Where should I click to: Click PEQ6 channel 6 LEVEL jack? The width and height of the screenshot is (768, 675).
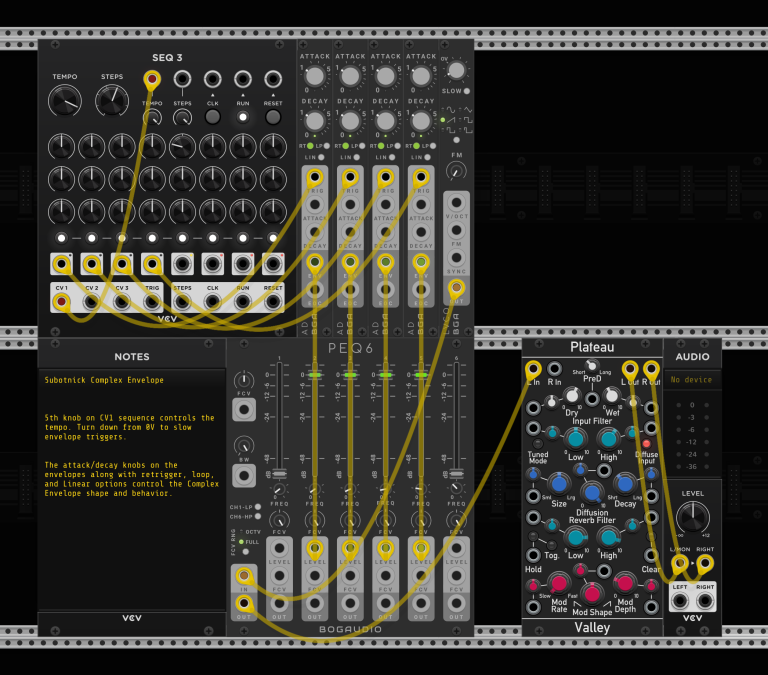tap(456, 548)
